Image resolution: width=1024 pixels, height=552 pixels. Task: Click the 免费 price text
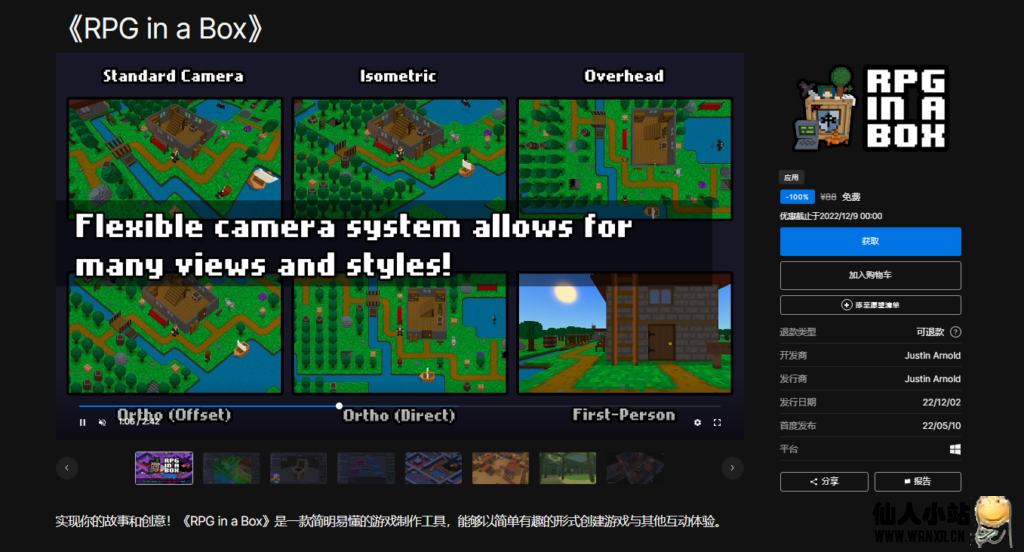pos(851,197)
